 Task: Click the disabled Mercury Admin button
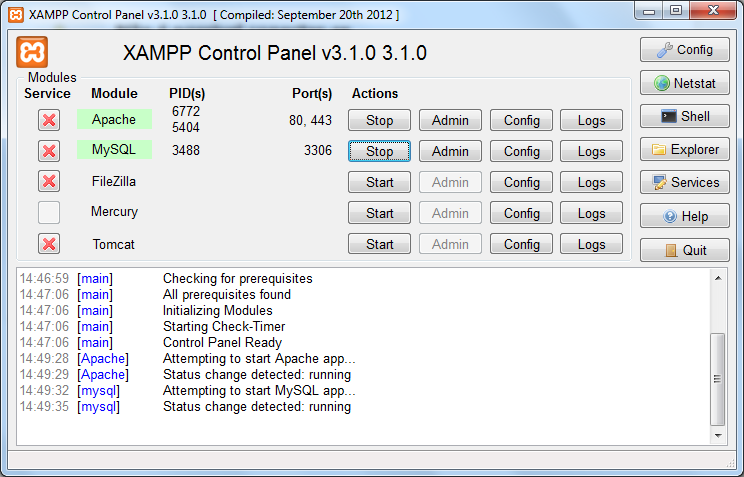450,213
